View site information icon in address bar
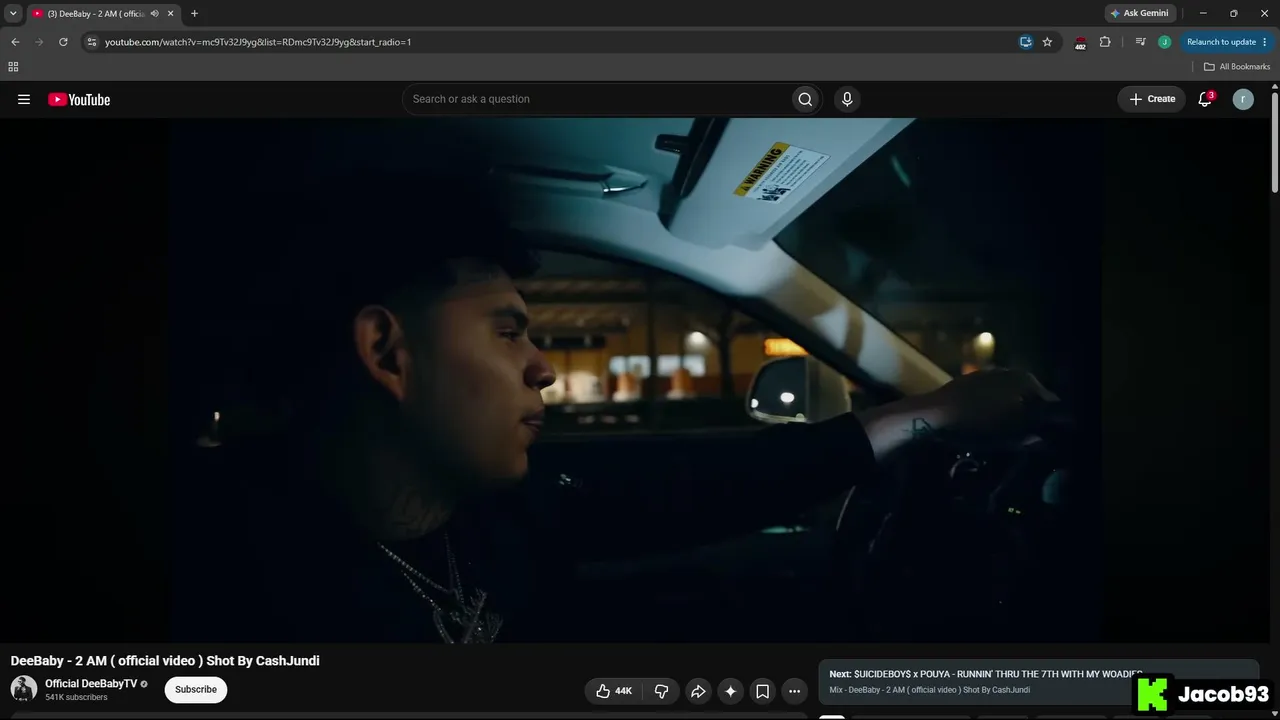1280x720 pixels. (x=92, y=42)
